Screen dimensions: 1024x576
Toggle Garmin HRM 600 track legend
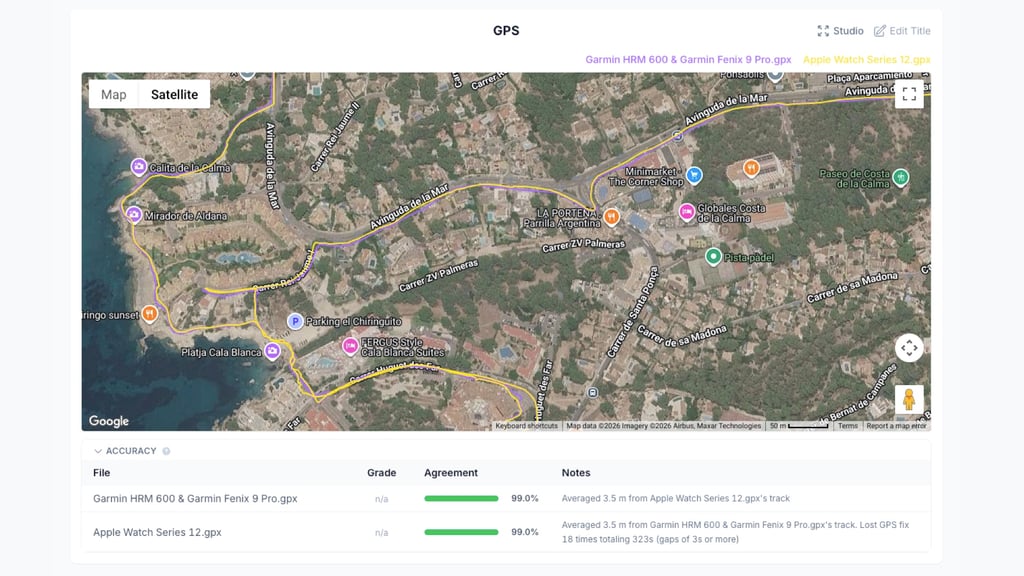click(688, 59)
